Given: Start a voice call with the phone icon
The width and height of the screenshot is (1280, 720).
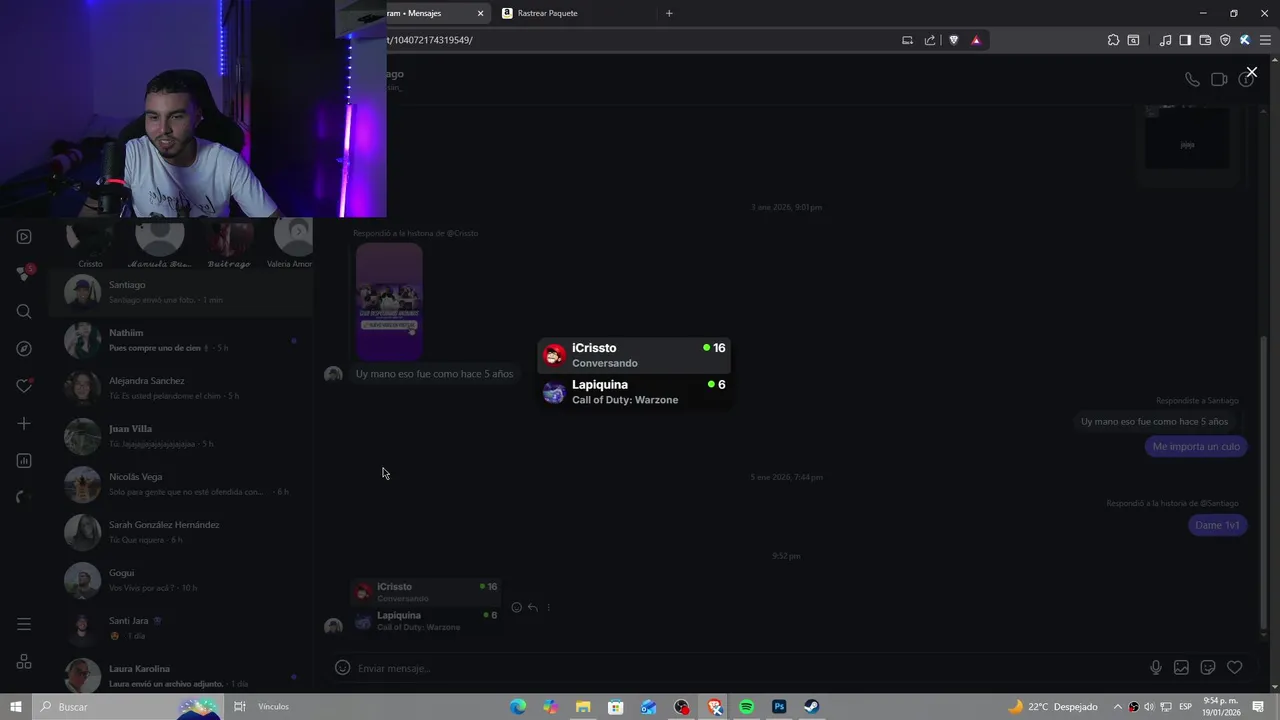Looking at the screenshot, I should pos(1192,79).
